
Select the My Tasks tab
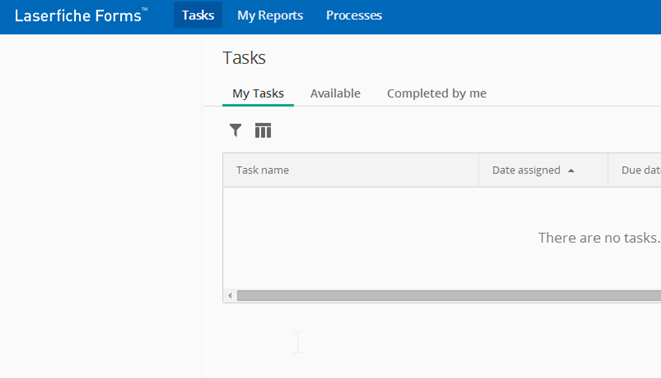tap(258, 93)
